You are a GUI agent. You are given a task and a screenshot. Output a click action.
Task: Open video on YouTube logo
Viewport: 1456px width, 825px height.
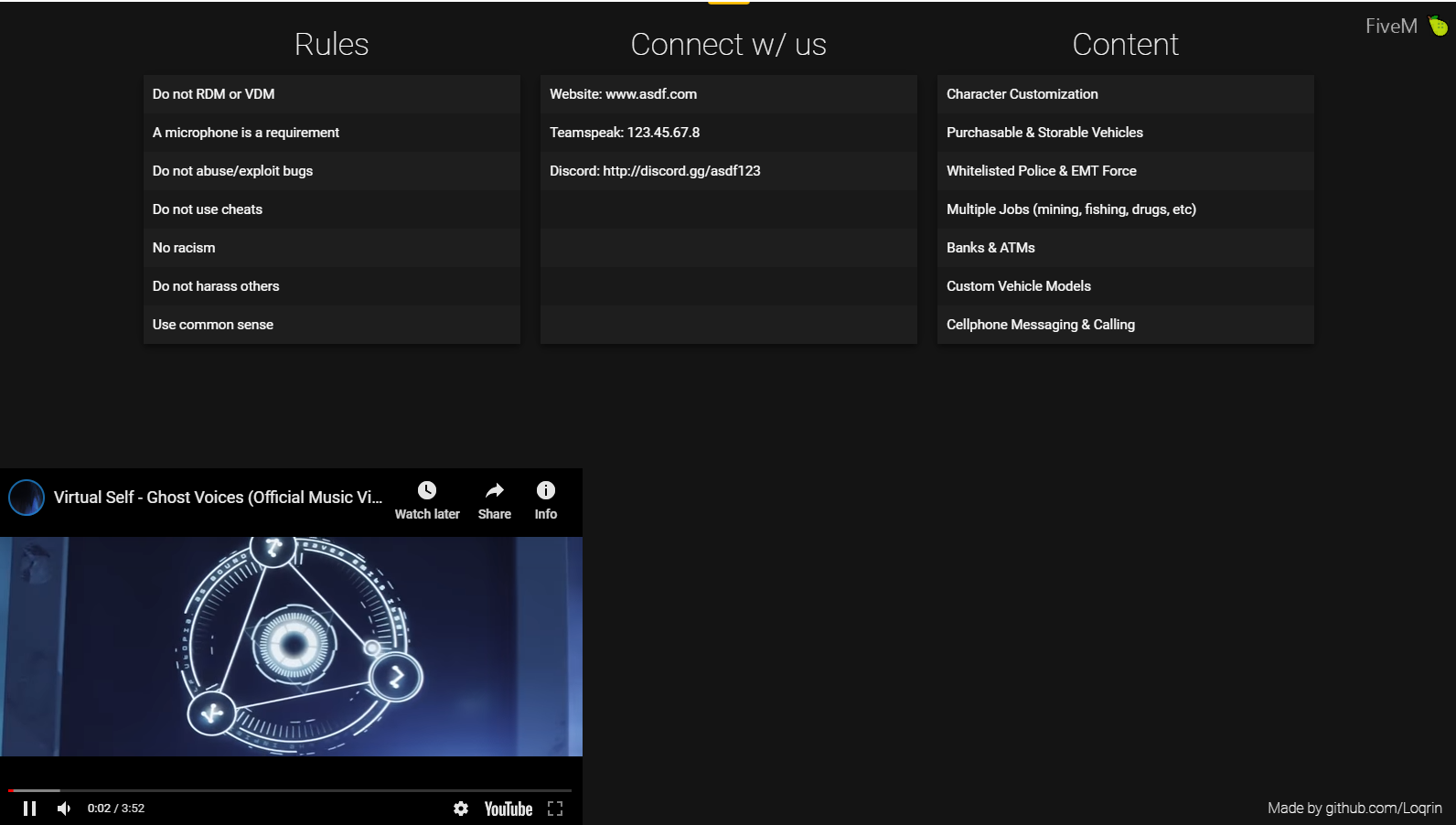(x=509, y=809)
